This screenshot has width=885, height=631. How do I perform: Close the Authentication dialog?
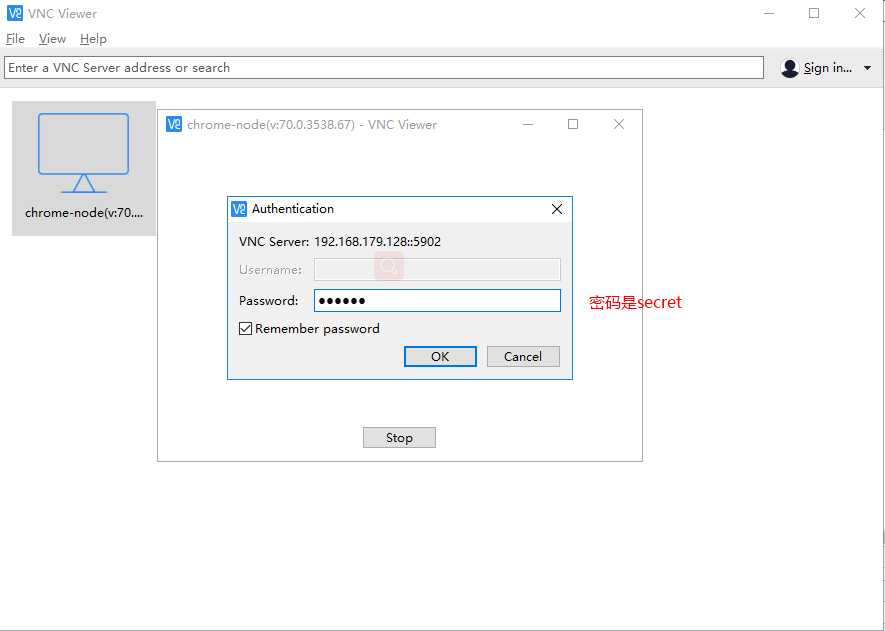pyautogui.click(x=557, y=209)
